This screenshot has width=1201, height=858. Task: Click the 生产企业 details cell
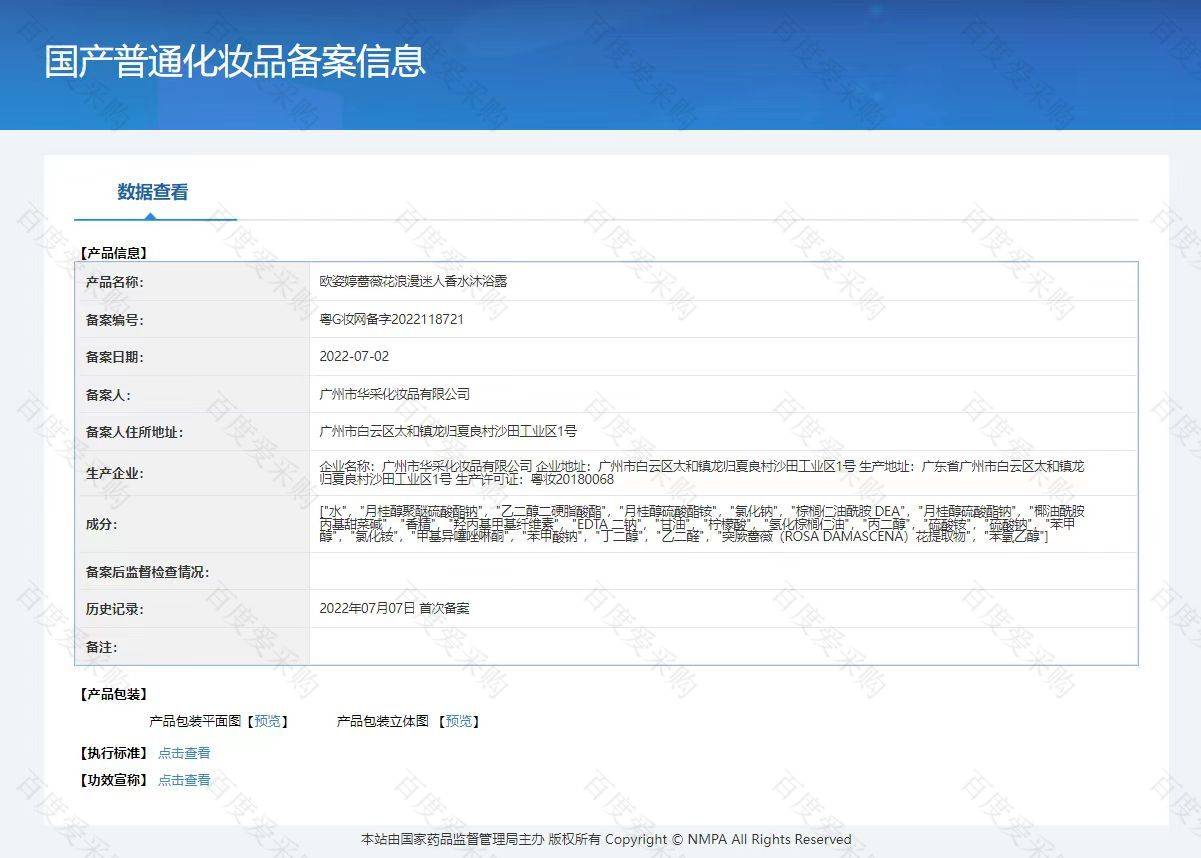tap(700, 473)
